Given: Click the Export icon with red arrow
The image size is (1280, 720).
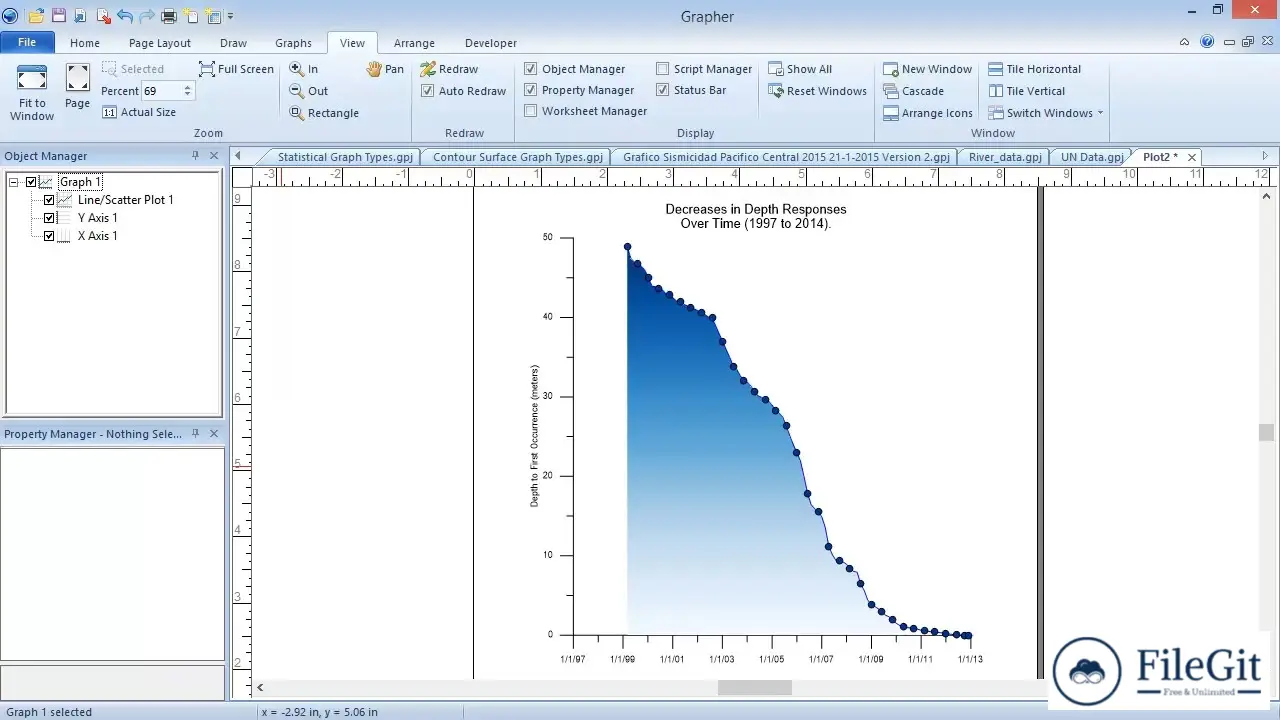Looking at the screenshot, I should 104,16.
